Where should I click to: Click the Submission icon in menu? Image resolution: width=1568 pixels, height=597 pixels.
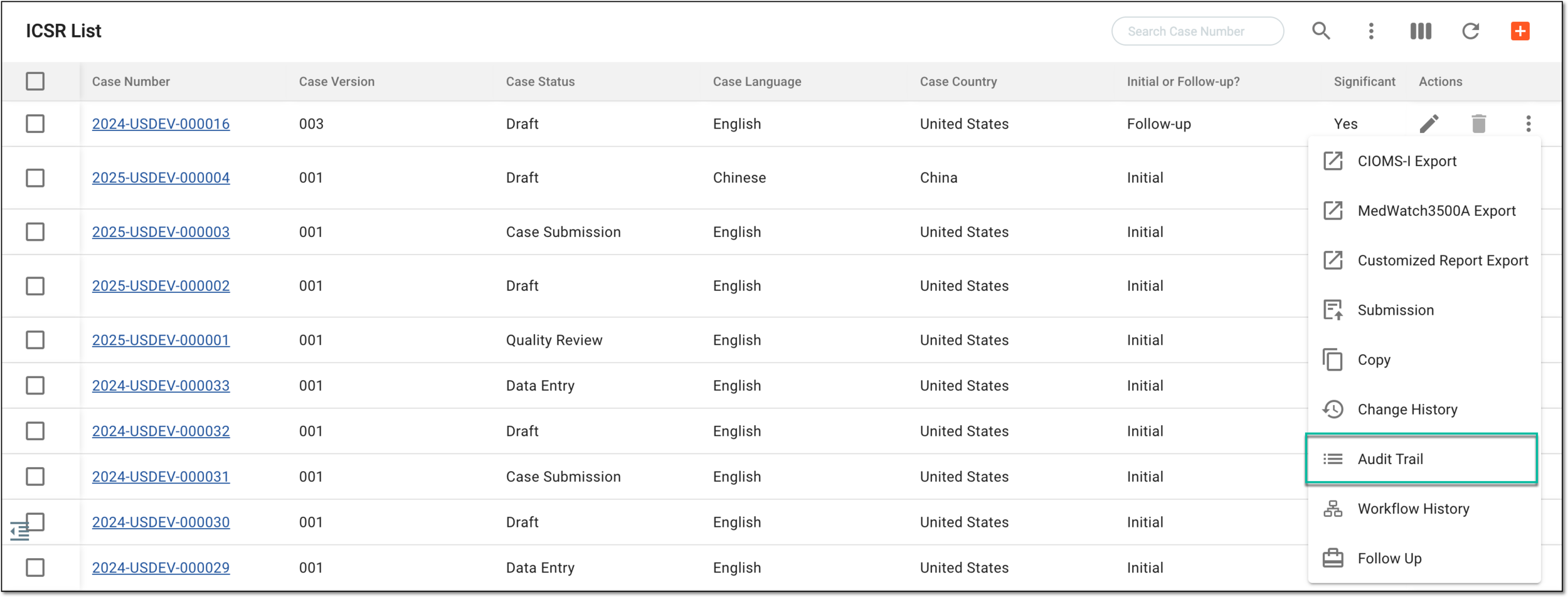coord(1333,310)
